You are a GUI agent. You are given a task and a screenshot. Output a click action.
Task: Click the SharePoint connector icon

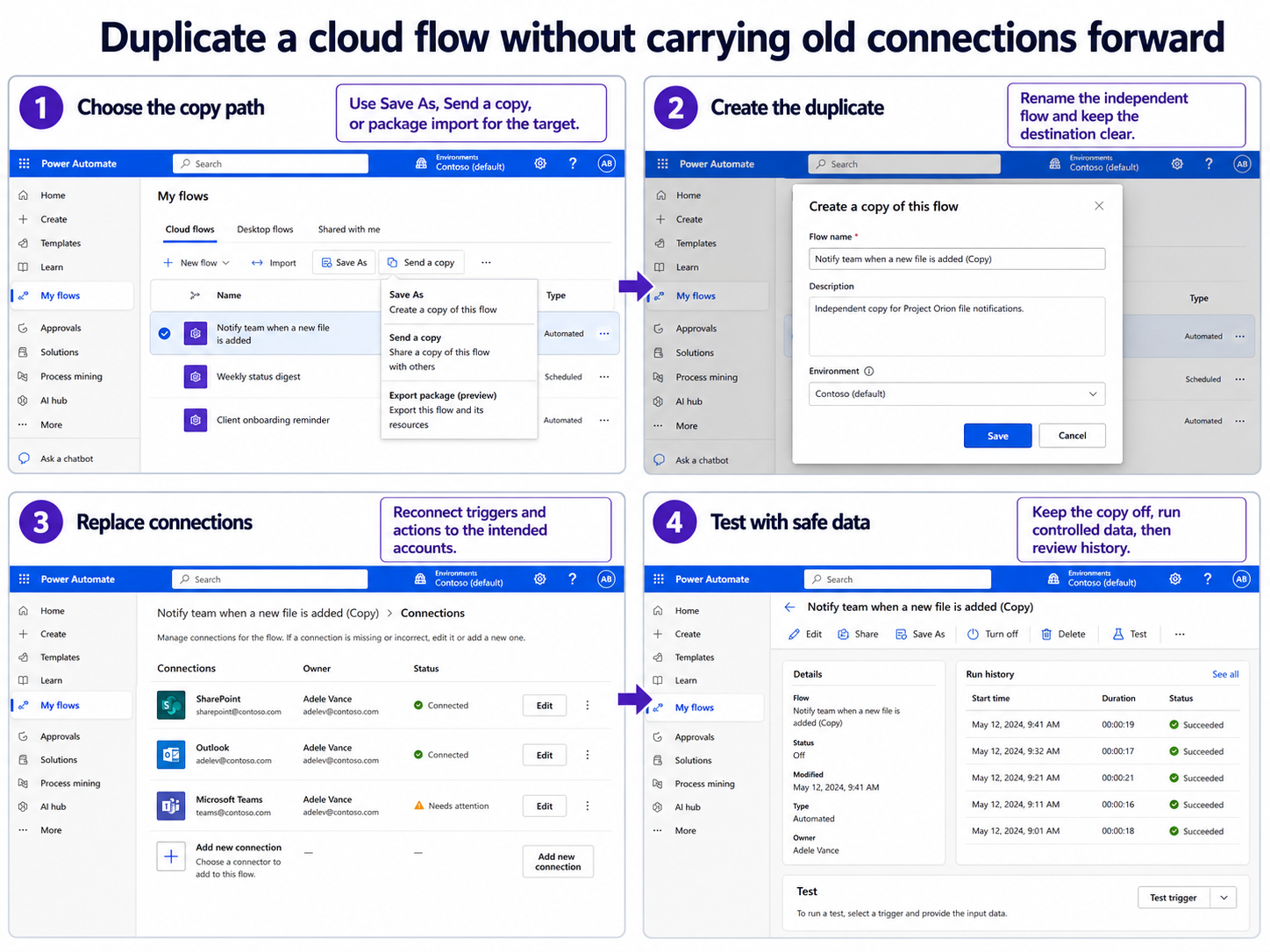[171, 705]
